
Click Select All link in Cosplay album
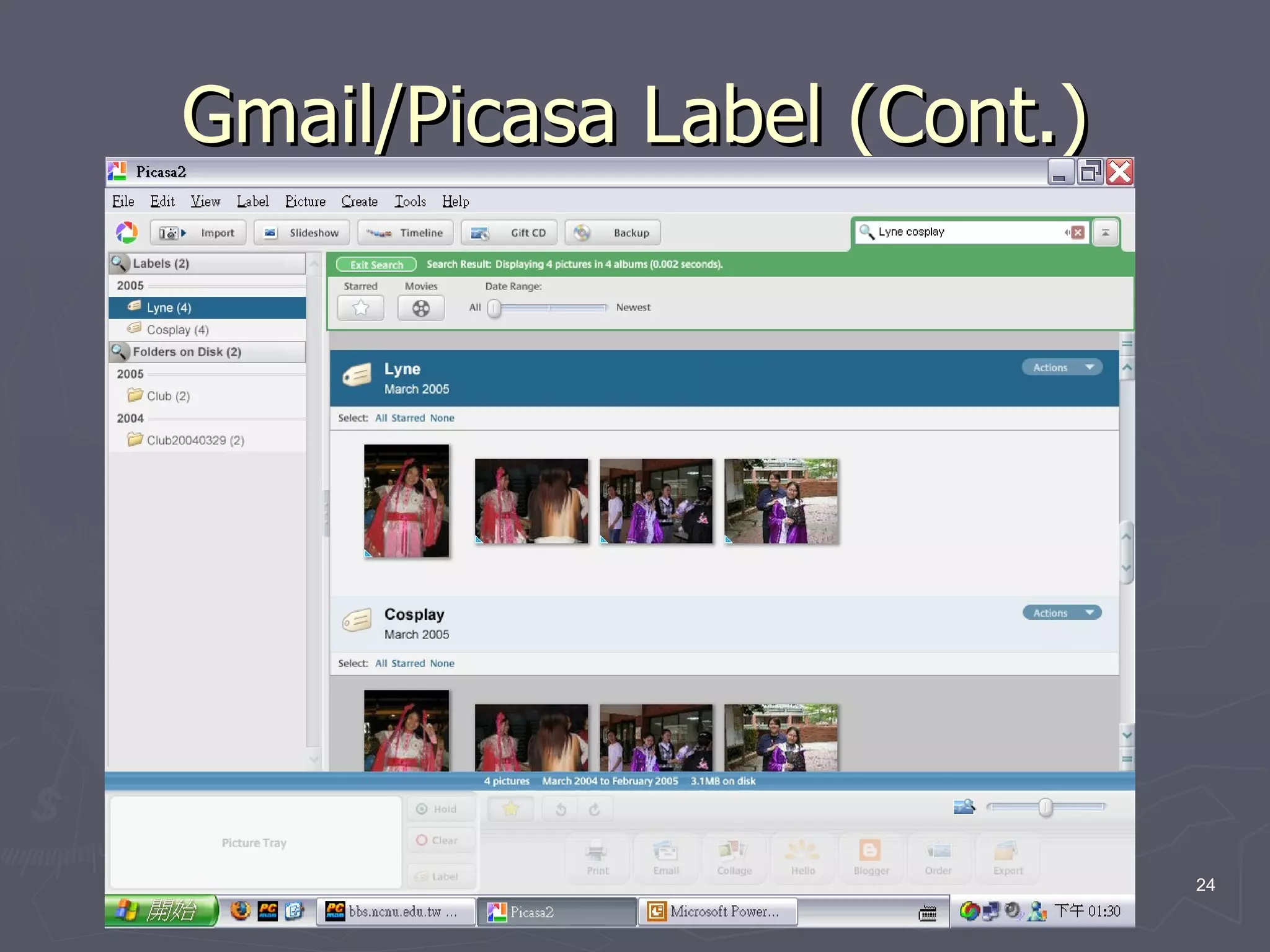381,664
